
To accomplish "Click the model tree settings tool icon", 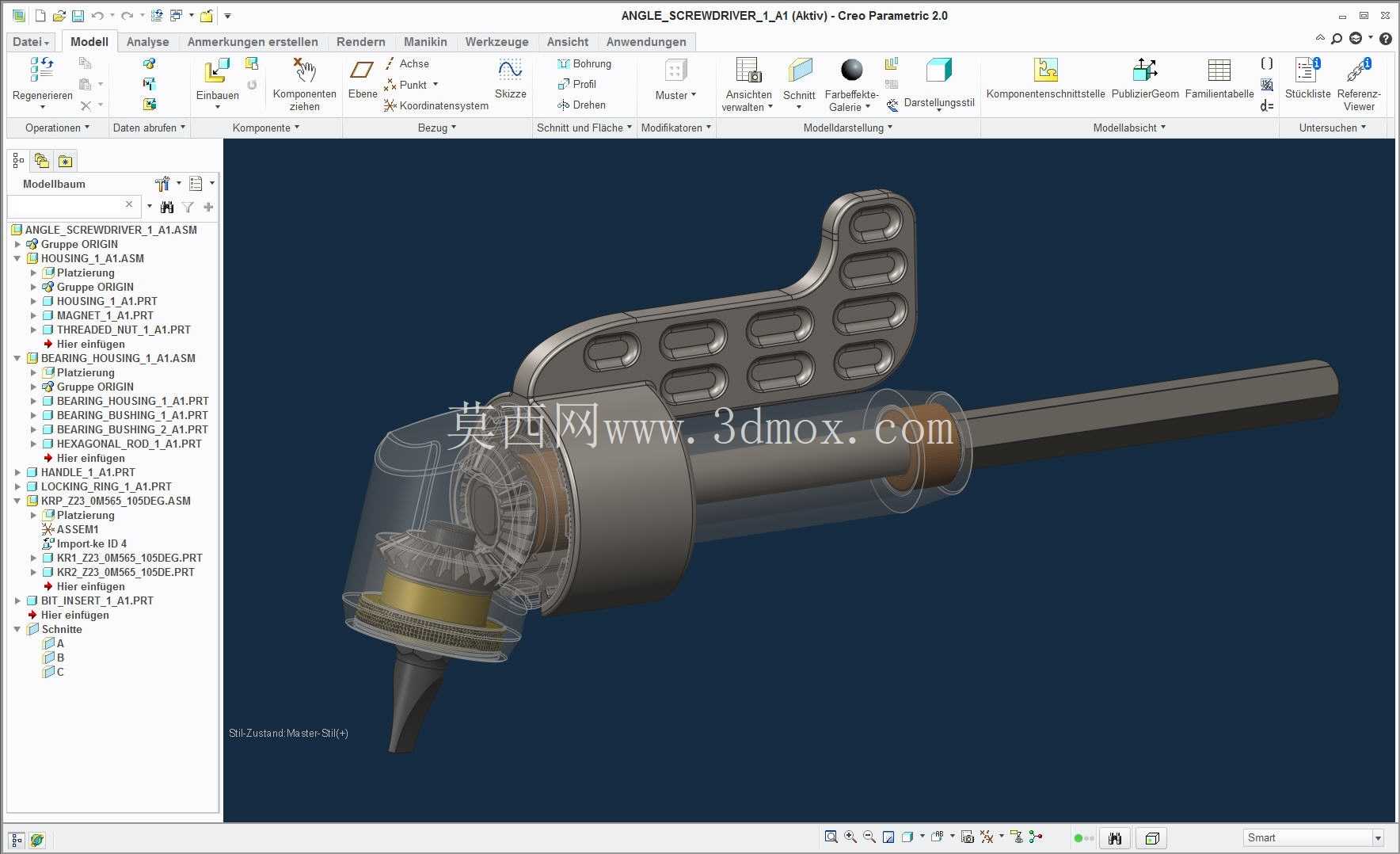I will pyautogui.click(x=163, y=184).
